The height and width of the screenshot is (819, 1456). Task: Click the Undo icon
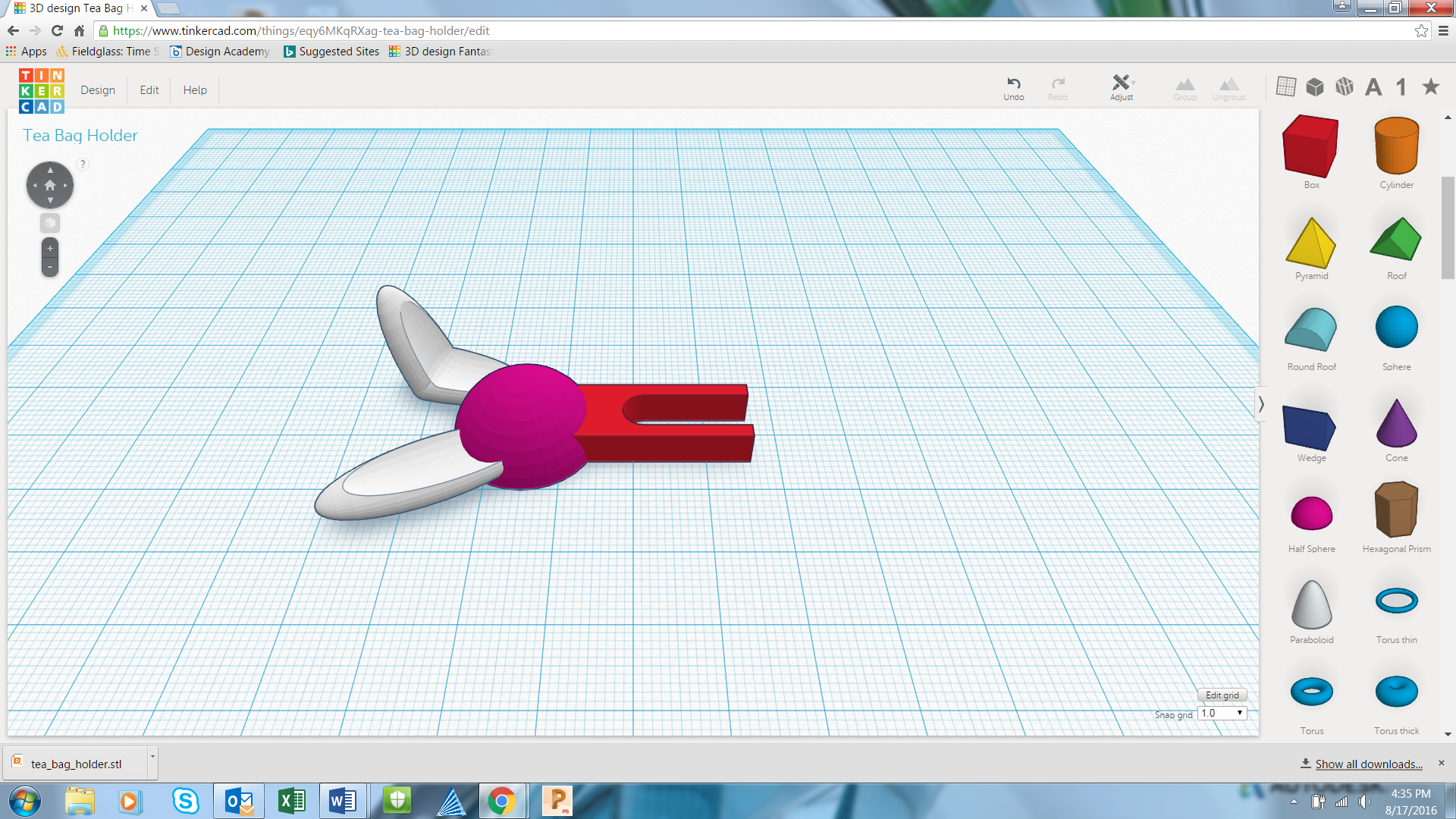pyautogui.click(x=1013, y=83)
